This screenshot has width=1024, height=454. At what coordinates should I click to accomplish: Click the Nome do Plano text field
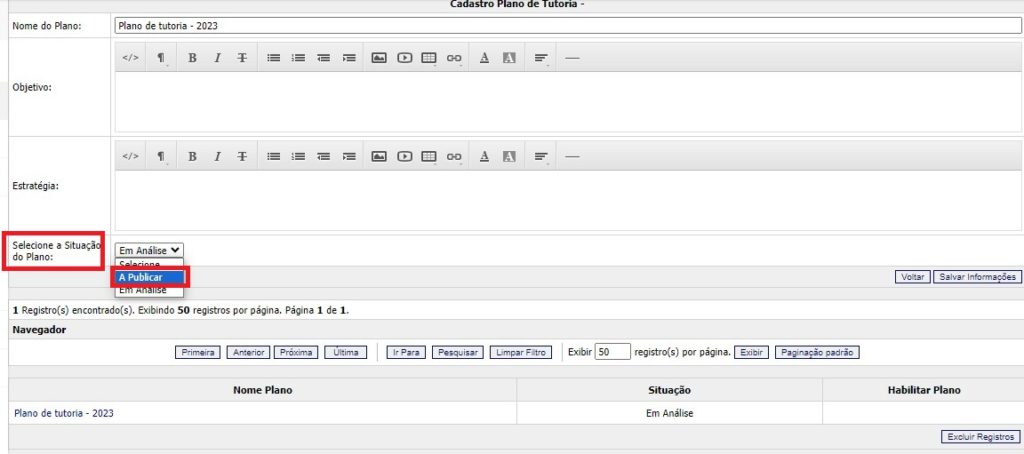[x=566, y=25]
